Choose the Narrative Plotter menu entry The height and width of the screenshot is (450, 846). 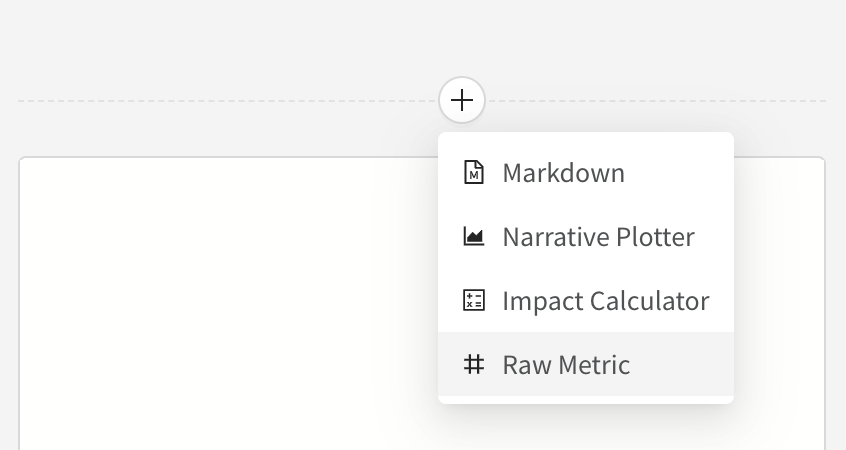[585, 237]
